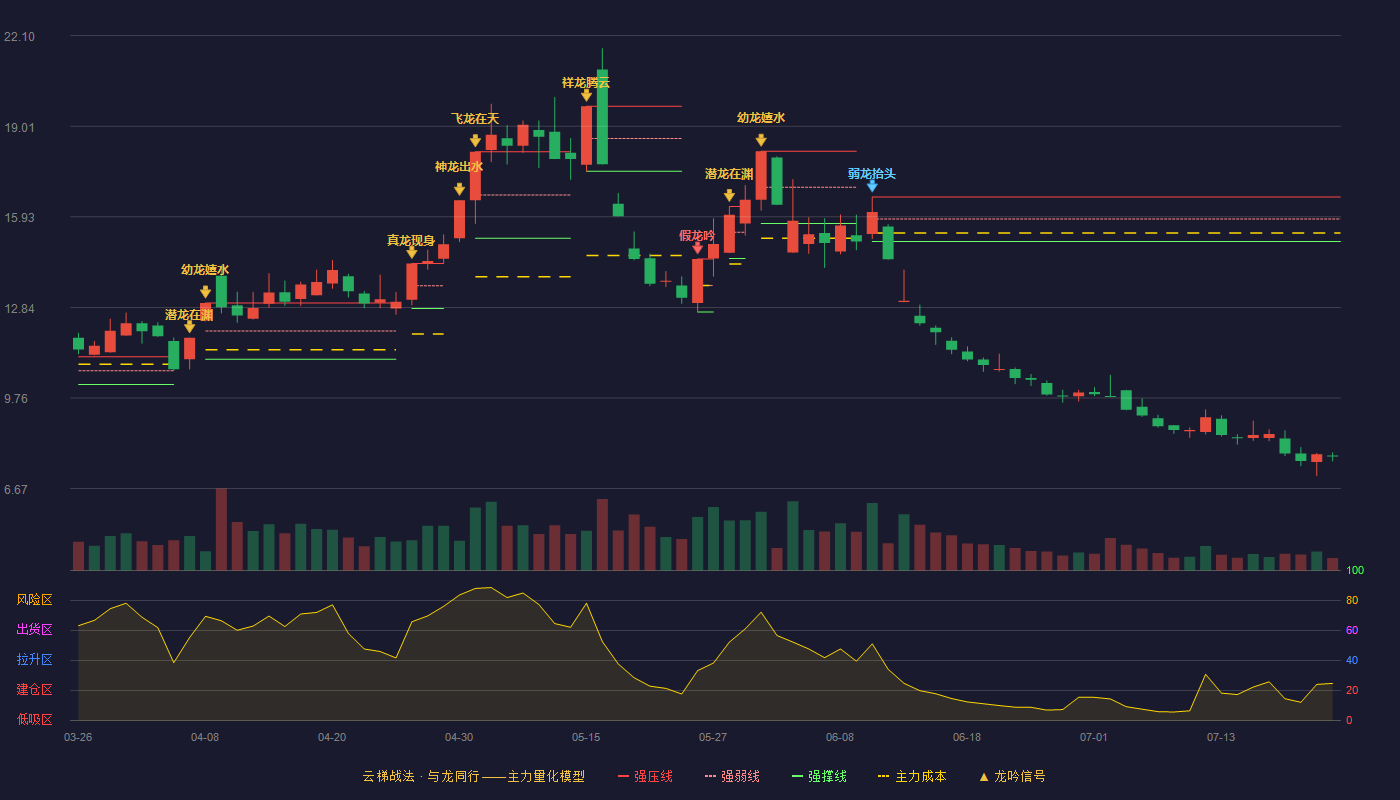
Task: Click the 05-15 date axis label
Action: [x=586, y=737]
